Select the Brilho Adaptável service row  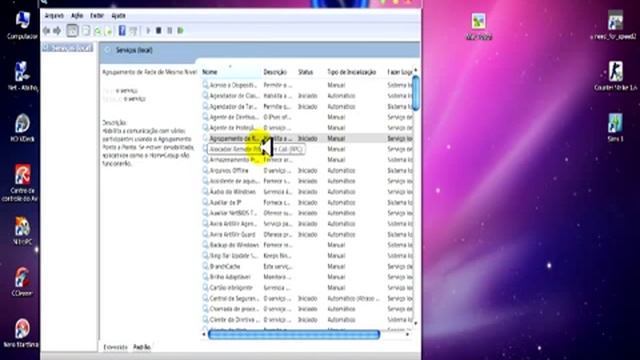pos(307,277)
